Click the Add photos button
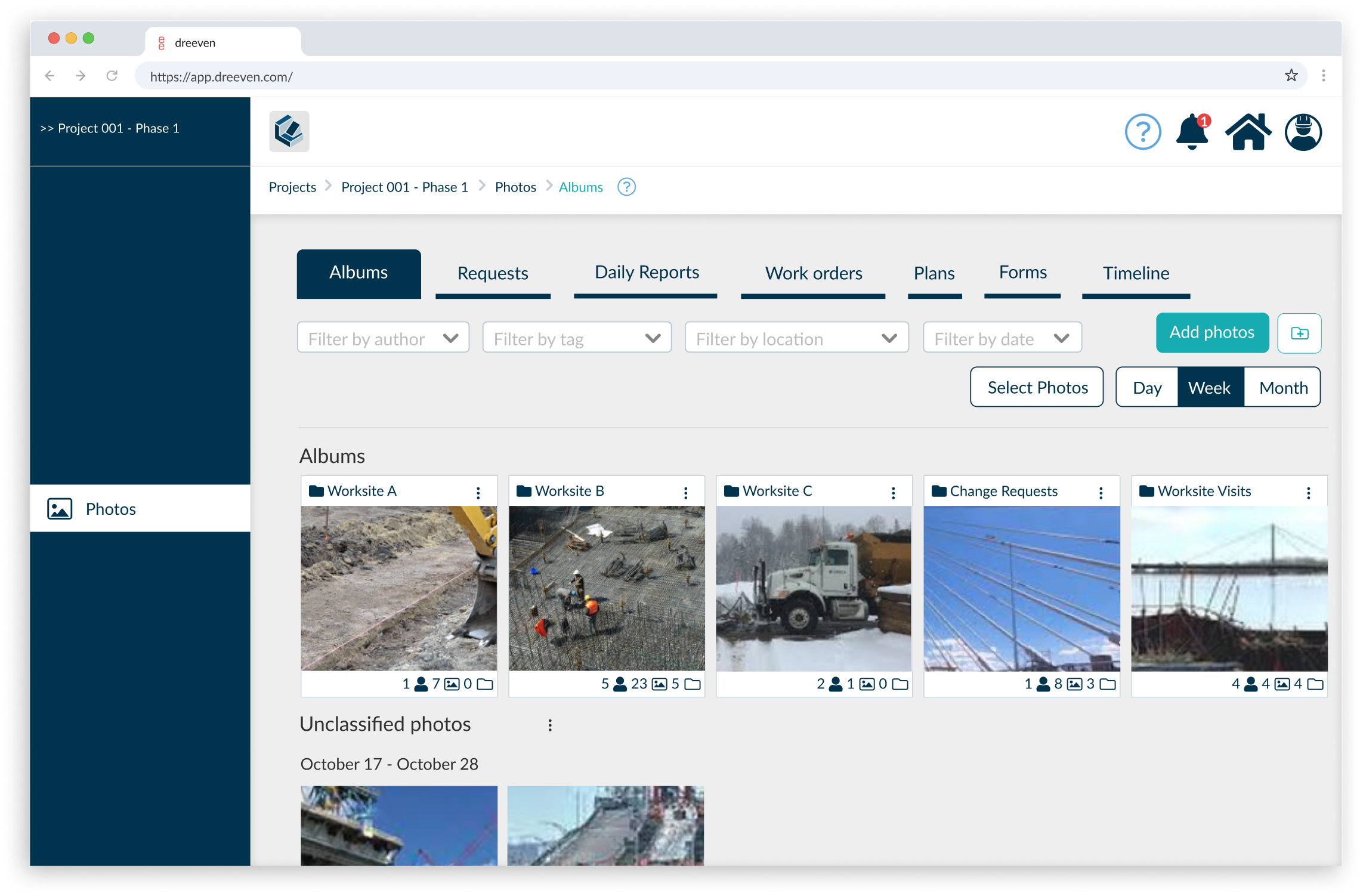 pyautogui.click(x=1212, y=332)
